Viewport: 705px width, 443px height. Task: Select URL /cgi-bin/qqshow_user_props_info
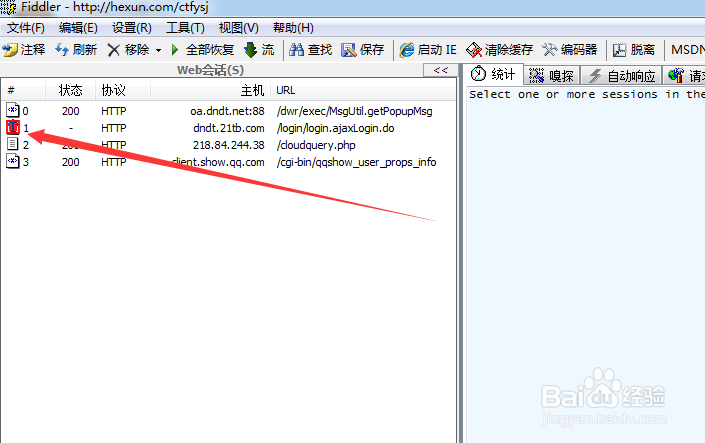[357, 162]
